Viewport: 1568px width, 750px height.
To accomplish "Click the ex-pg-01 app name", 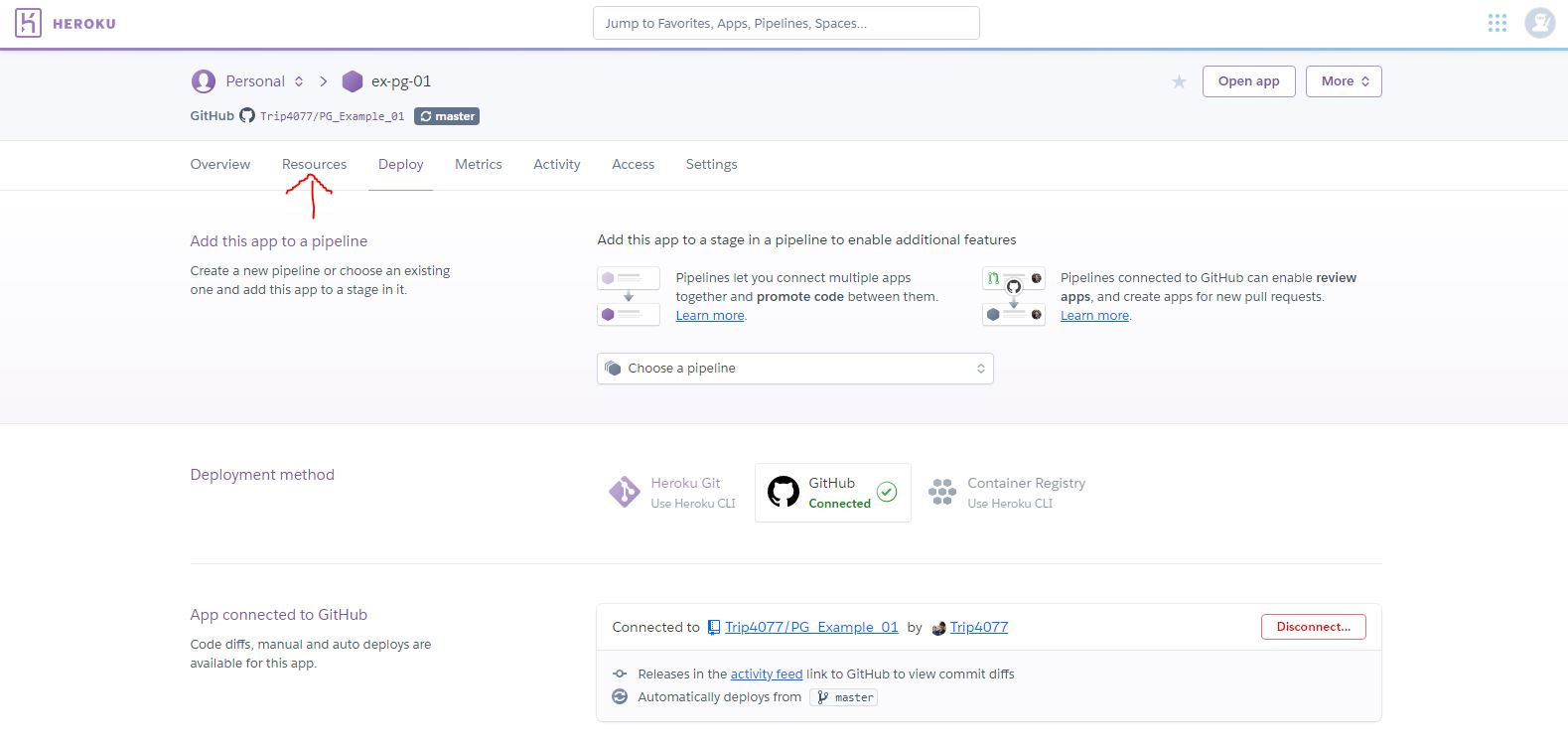I will coord(401,81).
